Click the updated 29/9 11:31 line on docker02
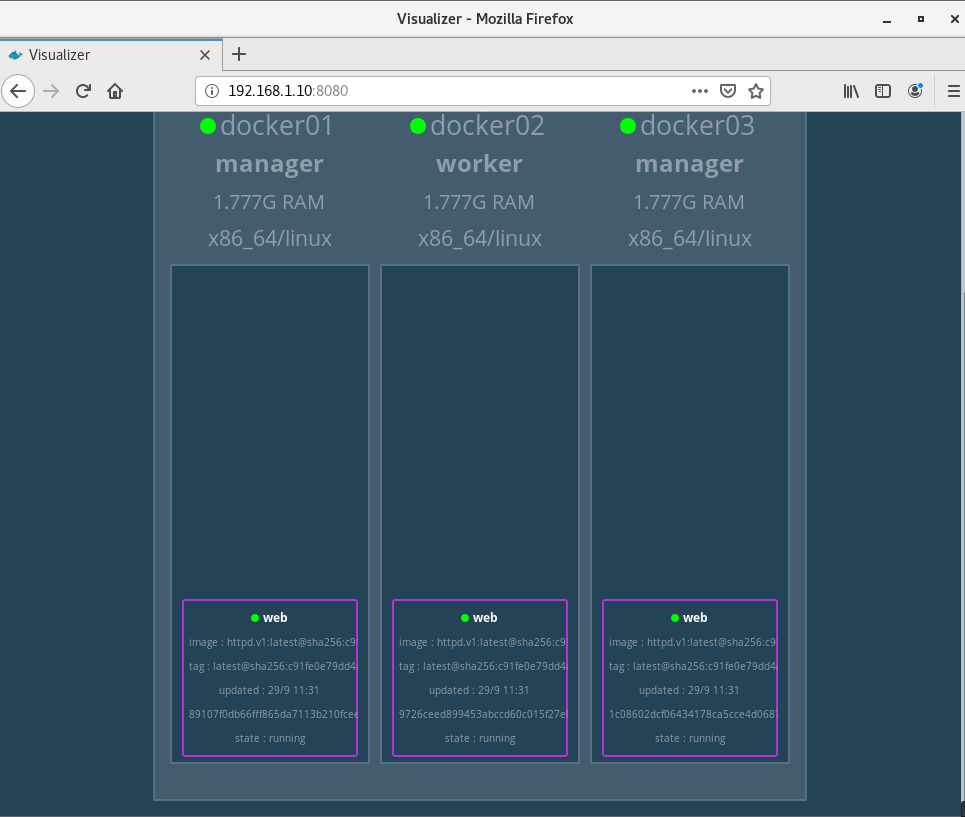Image resolution: width=965 pixels, height=817 pixels. pos(479,690)
